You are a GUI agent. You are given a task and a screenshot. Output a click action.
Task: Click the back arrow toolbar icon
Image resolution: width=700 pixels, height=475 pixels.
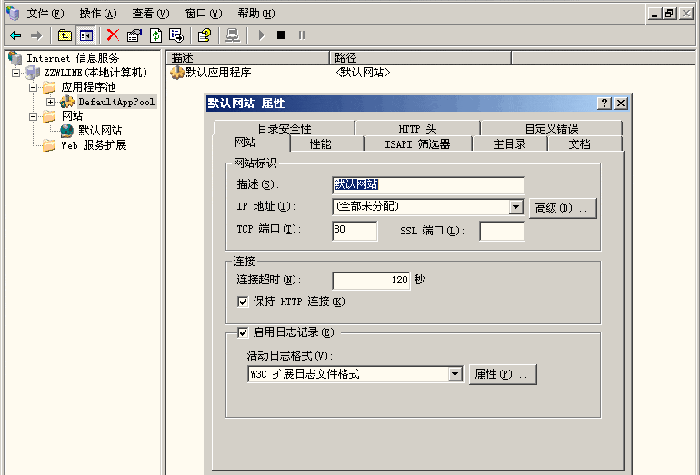coord(16,35)
